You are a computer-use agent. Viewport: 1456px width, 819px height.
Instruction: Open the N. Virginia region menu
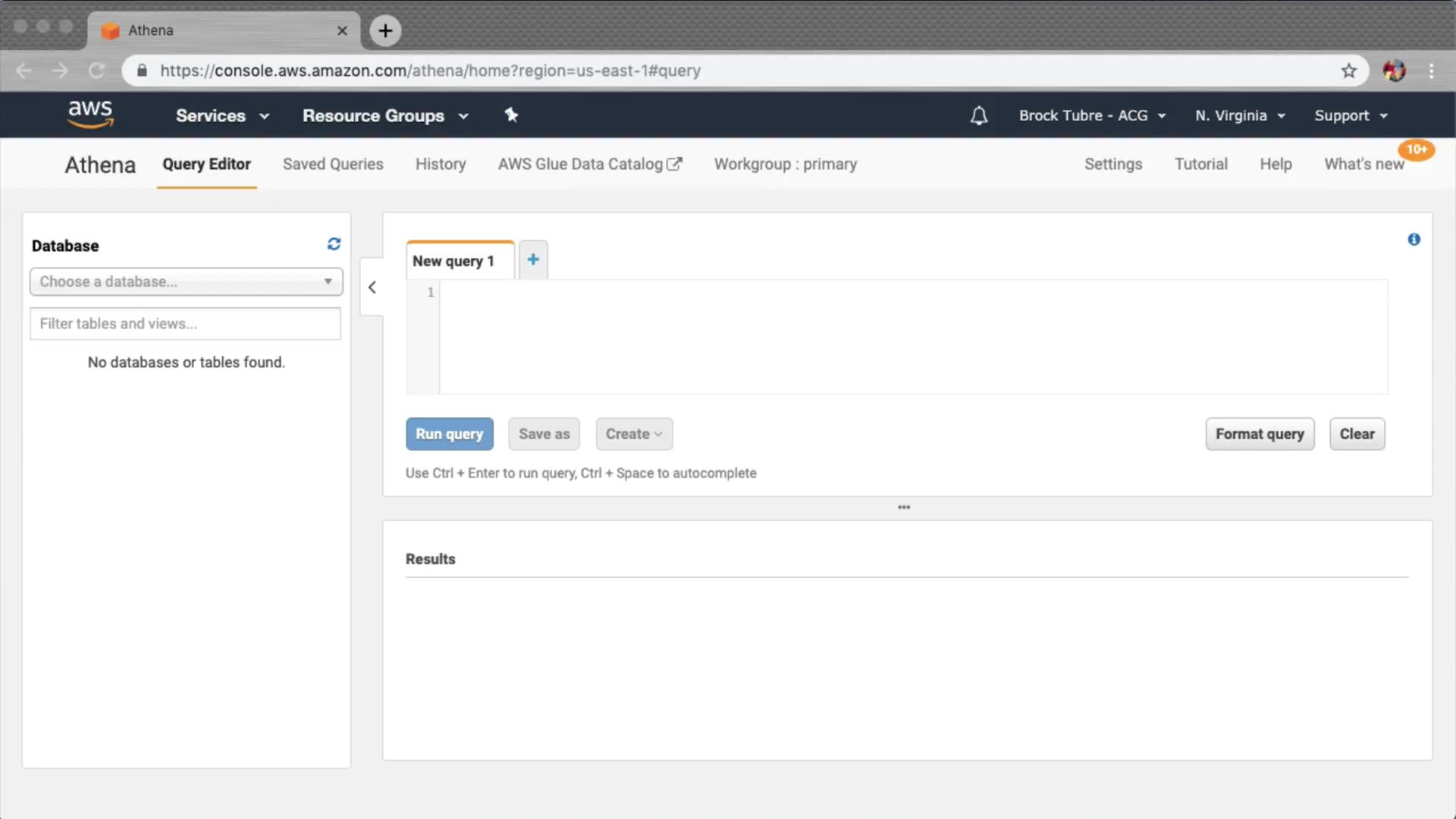coord(1240,115)
